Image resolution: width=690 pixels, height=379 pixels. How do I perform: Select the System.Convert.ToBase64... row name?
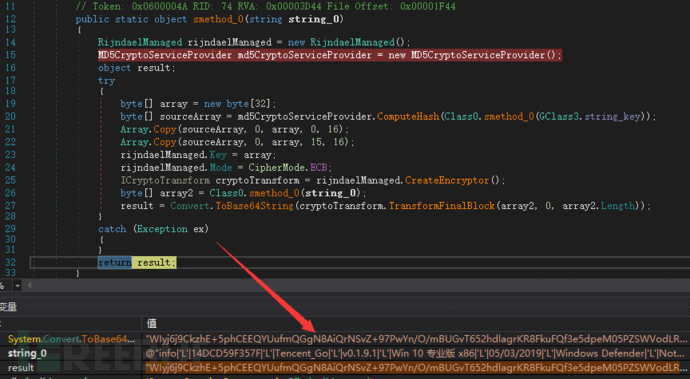71,339
